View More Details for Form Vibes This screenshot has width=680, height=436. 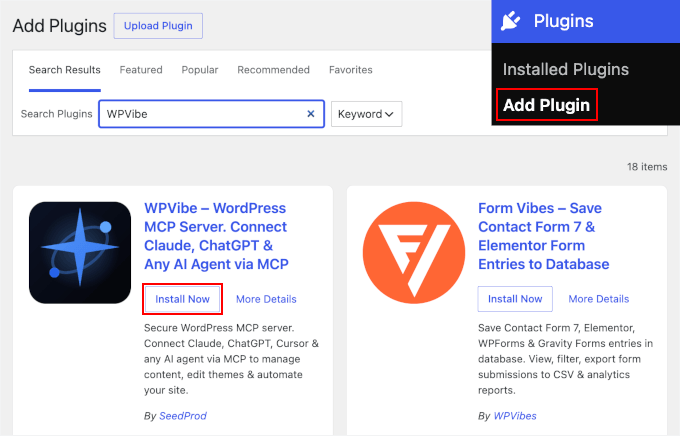598,299
